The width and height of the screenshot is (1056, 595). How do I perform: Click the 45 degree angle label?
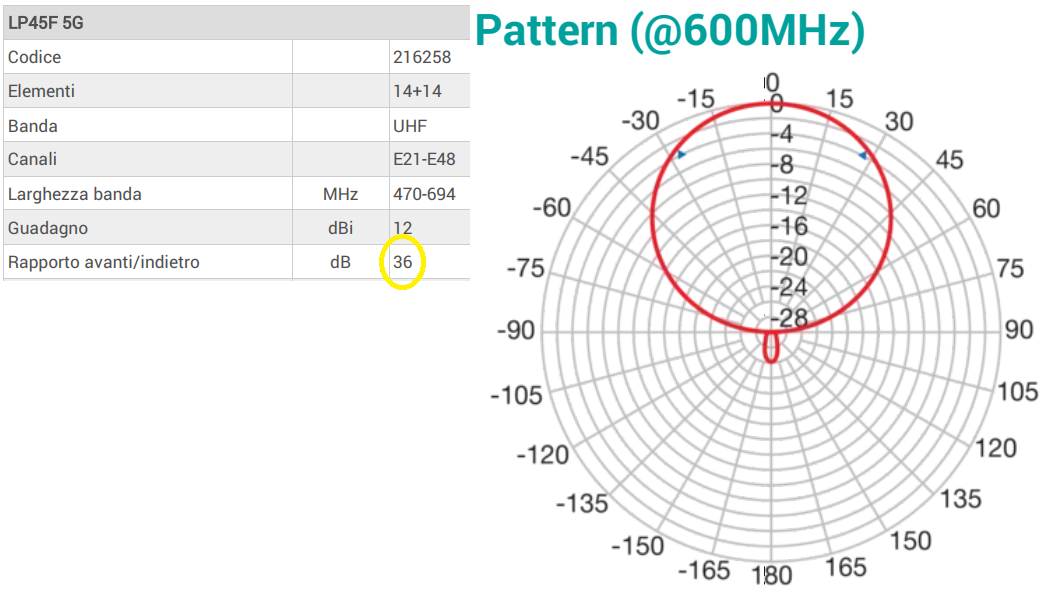click(949, 160)
